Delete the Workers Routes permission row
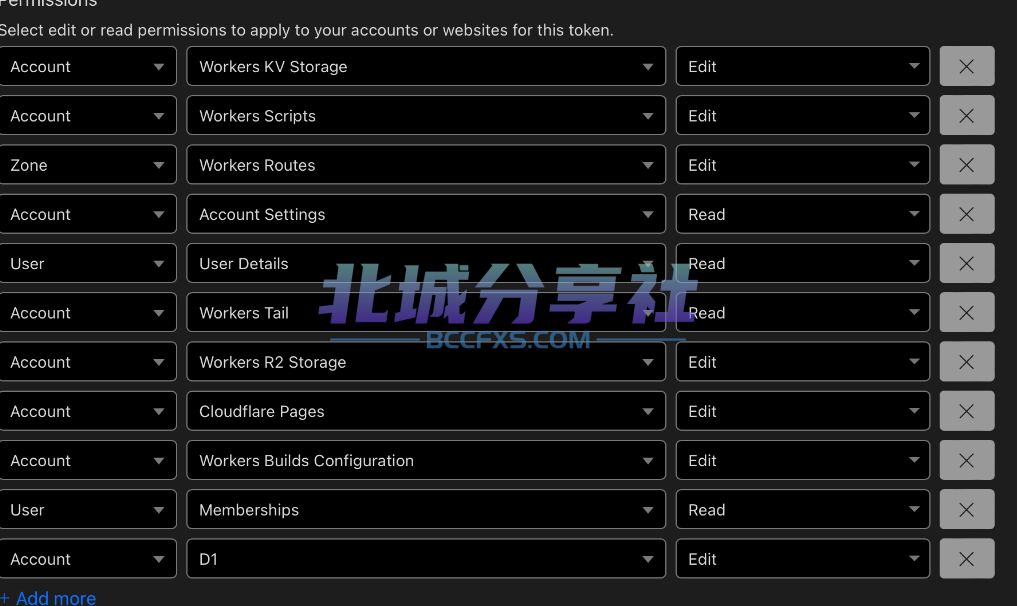The width and height of the screenshot is (1019, 606). 966,165
